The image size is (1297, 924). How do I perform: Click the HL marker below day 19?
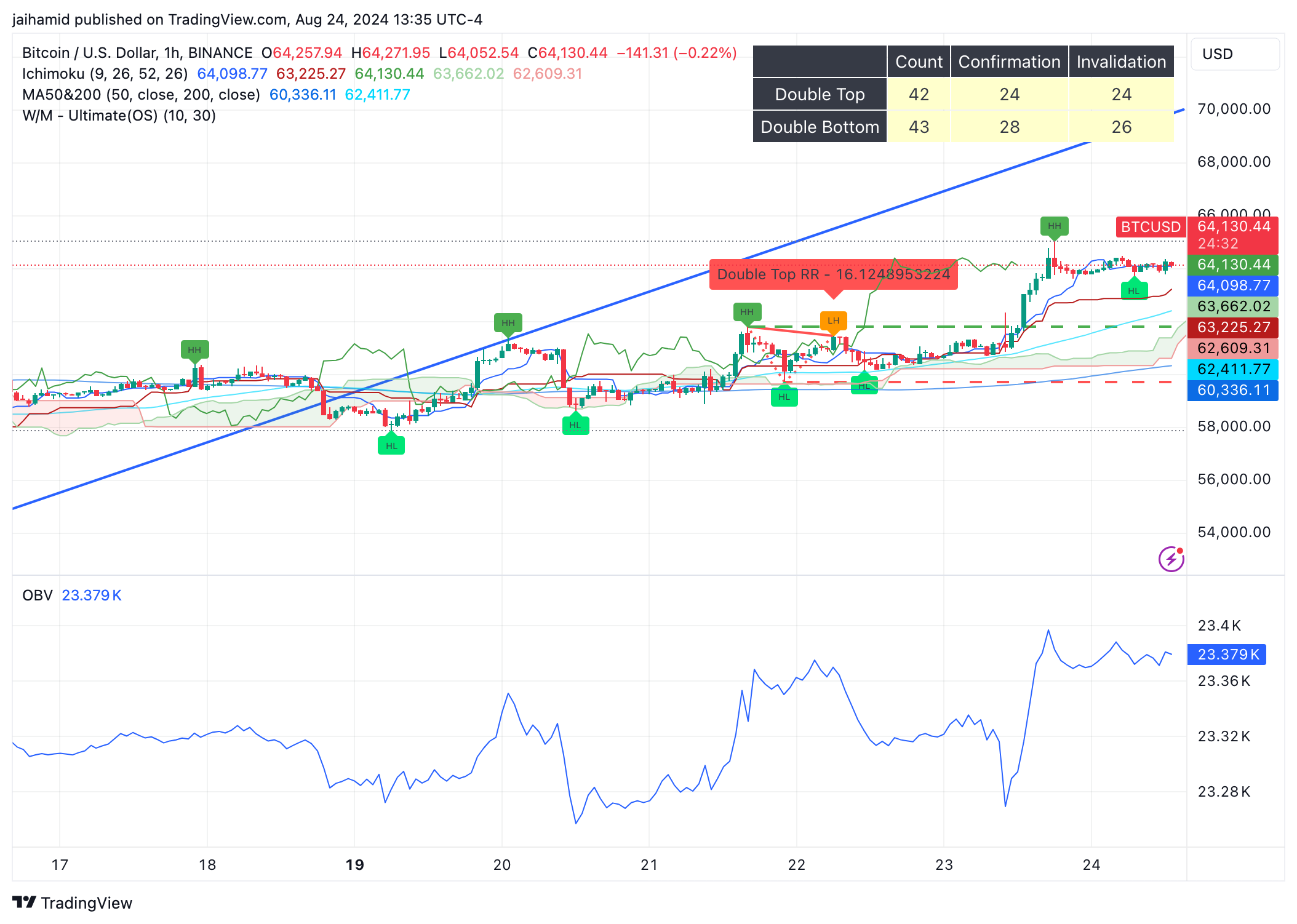[391, 446]
